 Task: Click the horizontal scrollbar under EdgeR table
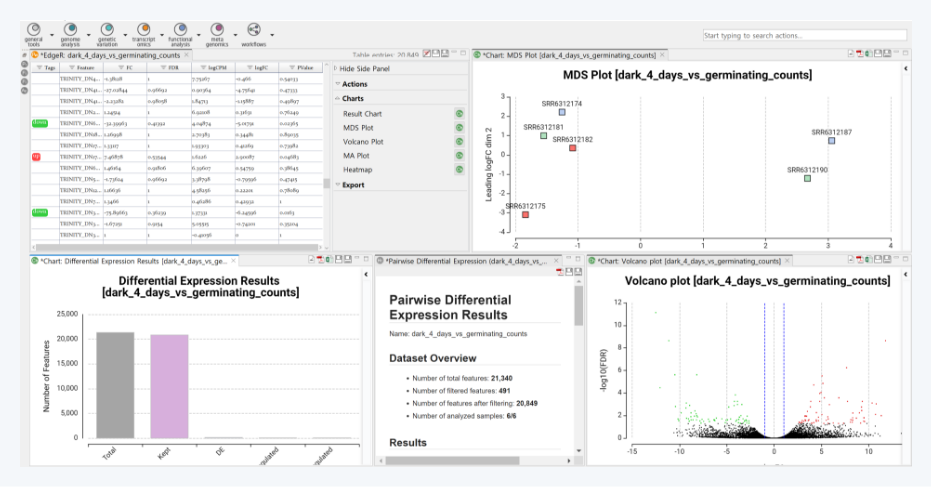(x=177, y=248)
